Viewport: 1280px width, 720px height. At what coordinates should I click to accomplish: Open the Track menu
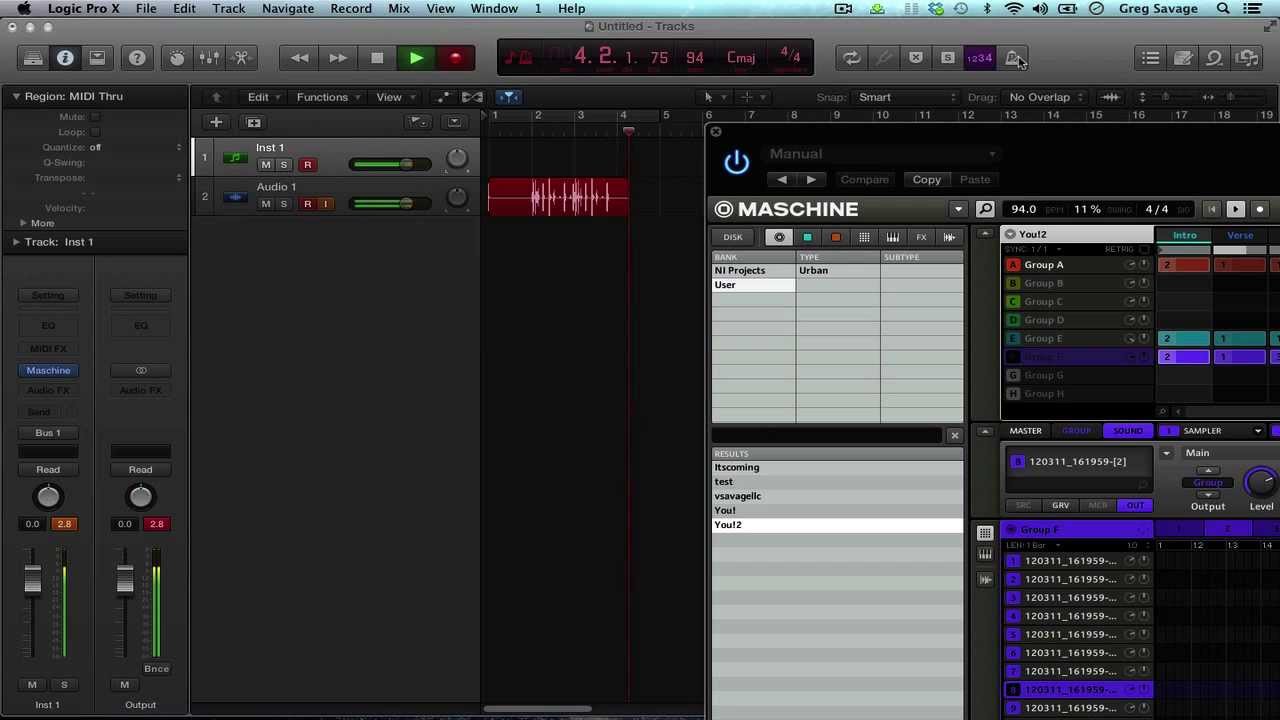coord(228,9)
